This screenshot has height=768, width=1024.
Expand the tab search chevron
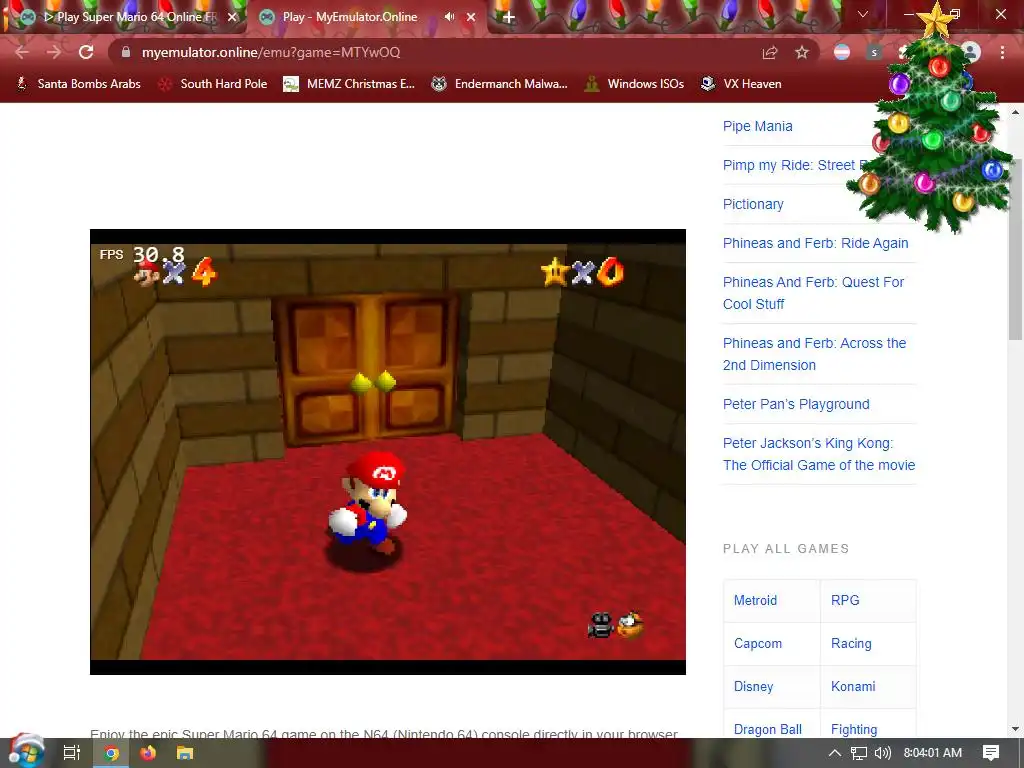pyautogui.click(x=863, y=14)
